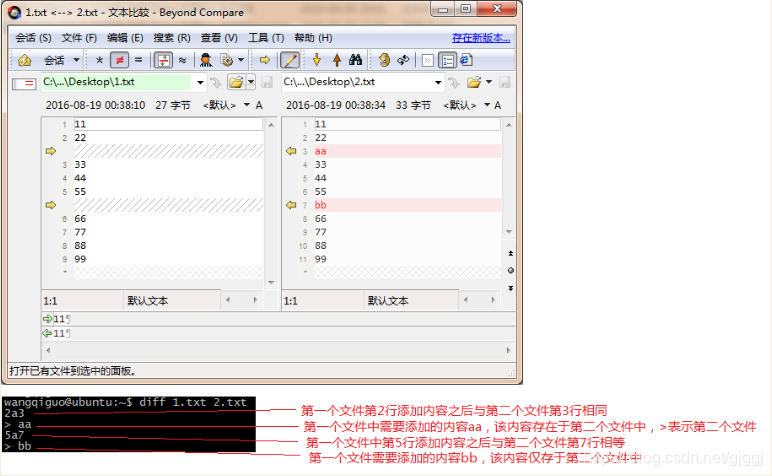The image size is (772, 476).
Task: Jump to Next Difference down arrow
Action: (317, 60)
